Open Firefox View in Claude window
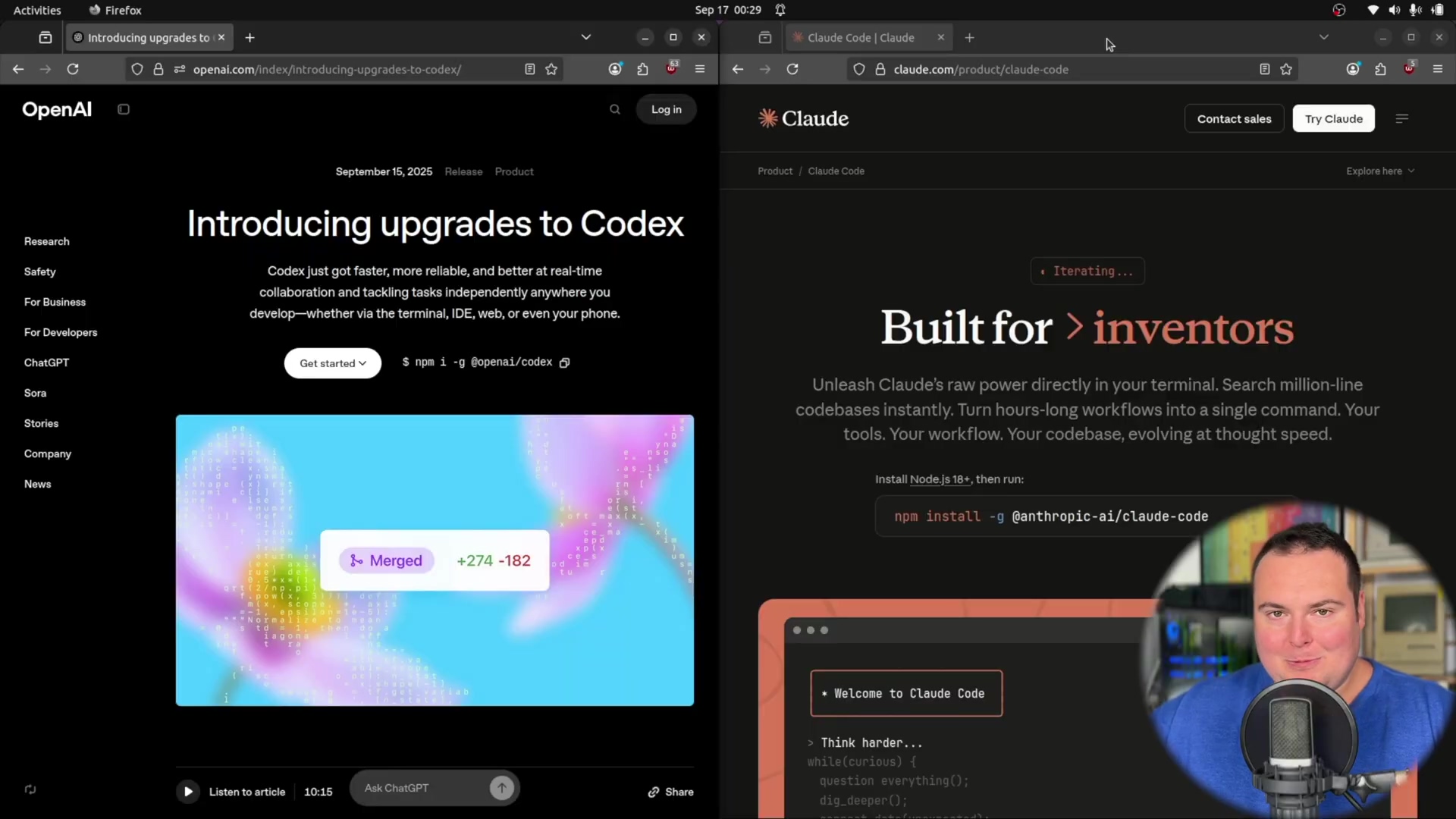Screen dimensions: 1456x819 (x=765, y=37)
